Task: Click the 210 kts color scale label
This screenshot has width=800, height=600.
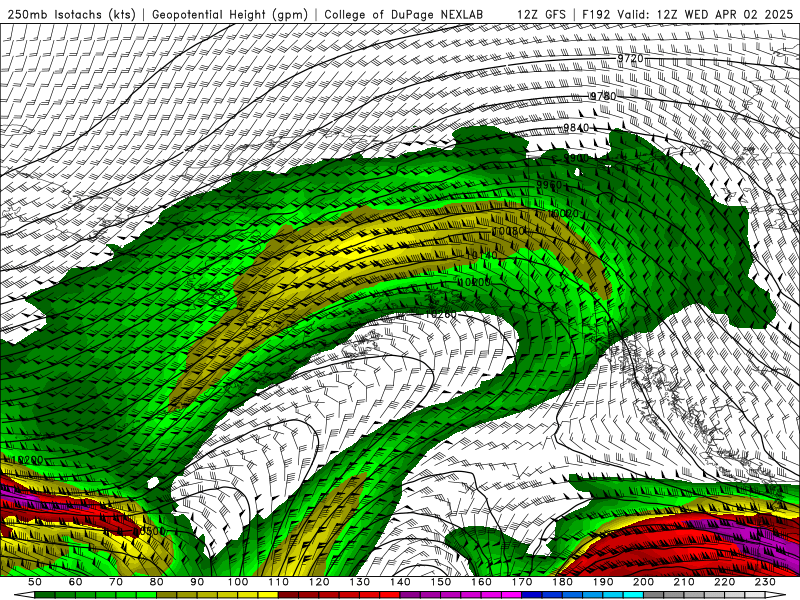Action: pyautogui.click(x=685, y=582)
